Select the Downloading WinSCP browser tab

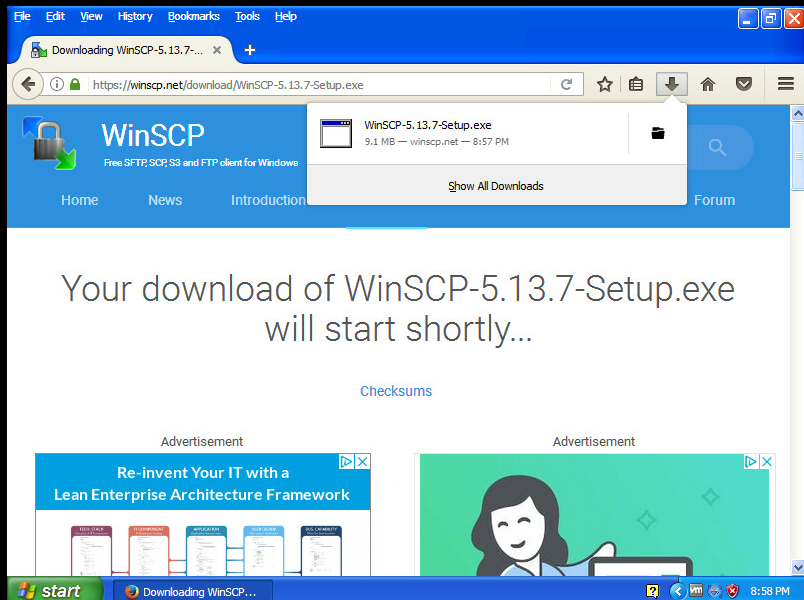pyautogui.click(x=127, y=50)
